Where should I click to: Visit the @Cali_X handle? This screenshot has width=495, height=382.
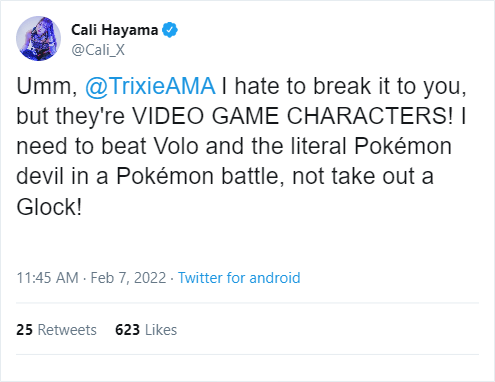98,50
